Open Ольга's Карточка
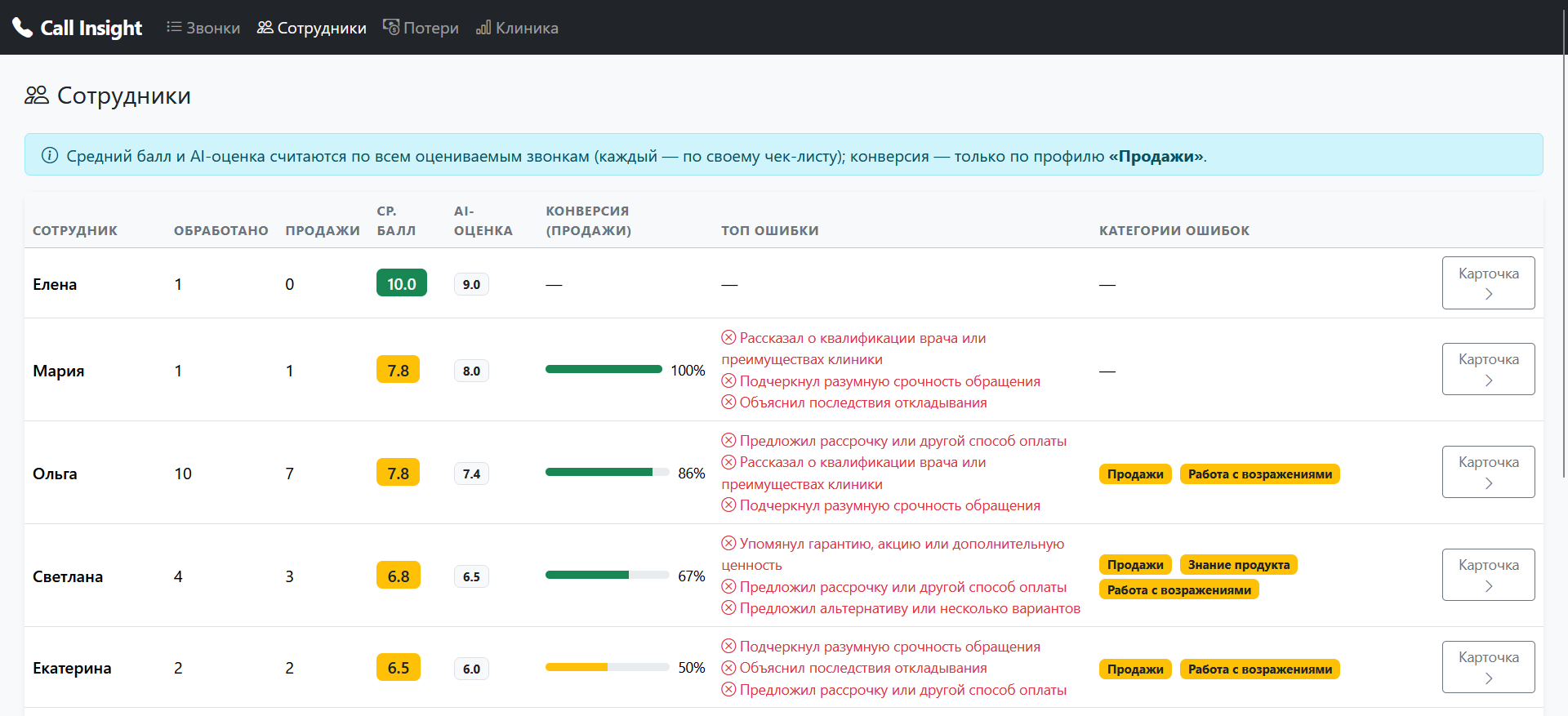 (1488, 472)
